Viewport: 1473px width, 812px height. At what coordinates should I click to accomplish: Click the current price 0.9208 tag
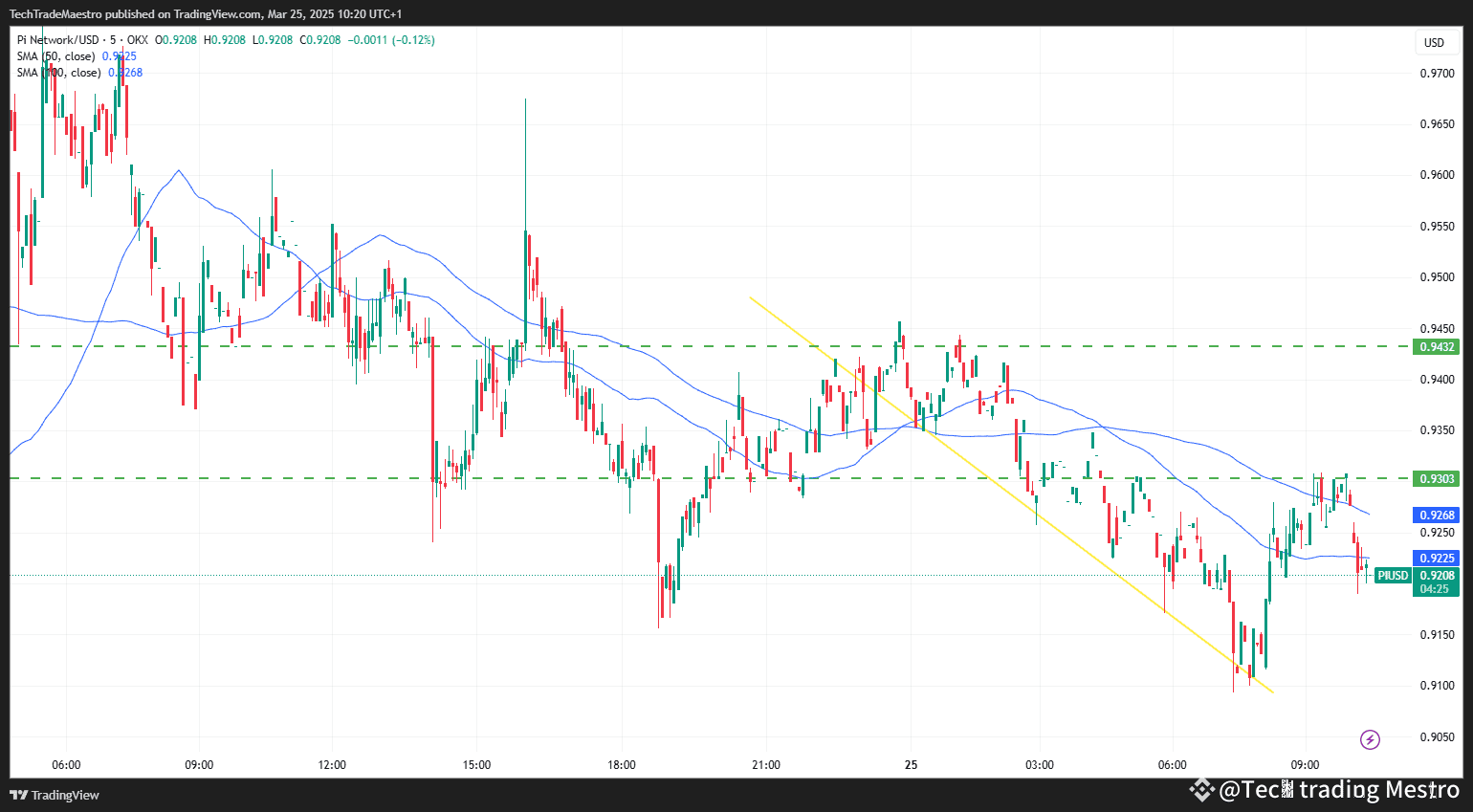(1437, 576)
